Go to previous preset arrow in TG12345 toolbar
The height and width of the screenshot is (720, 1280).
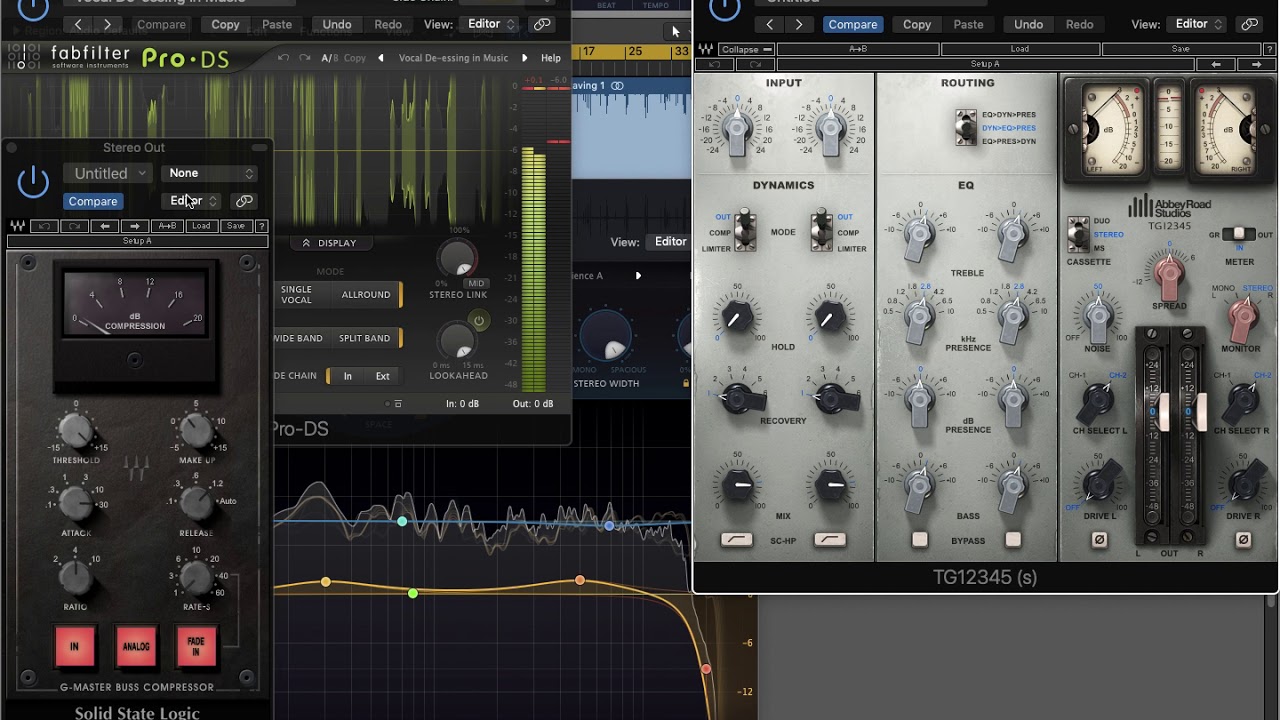point(1216,64)
